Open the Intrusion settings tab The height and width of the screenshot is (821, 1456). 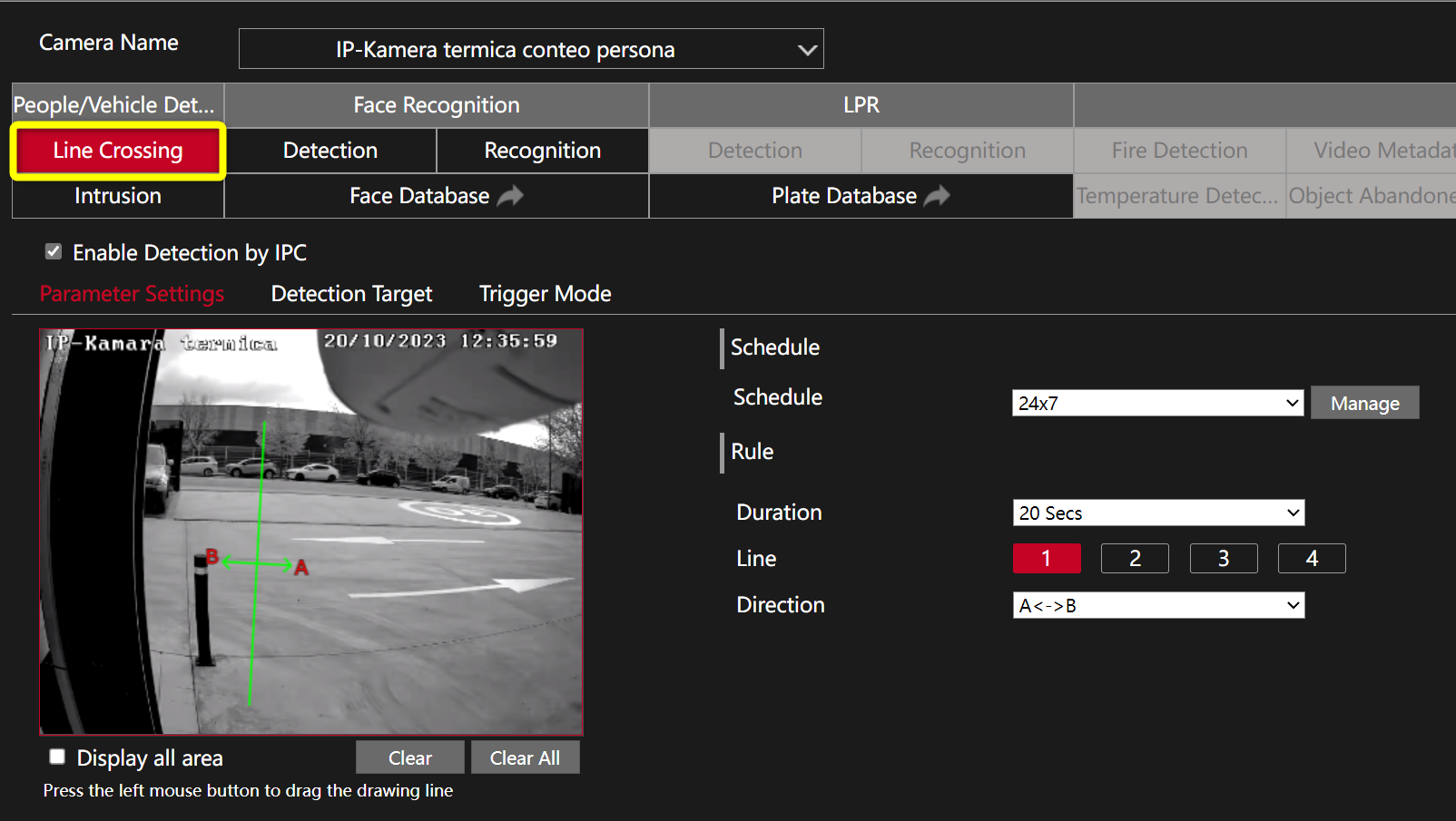click(118, 196)
